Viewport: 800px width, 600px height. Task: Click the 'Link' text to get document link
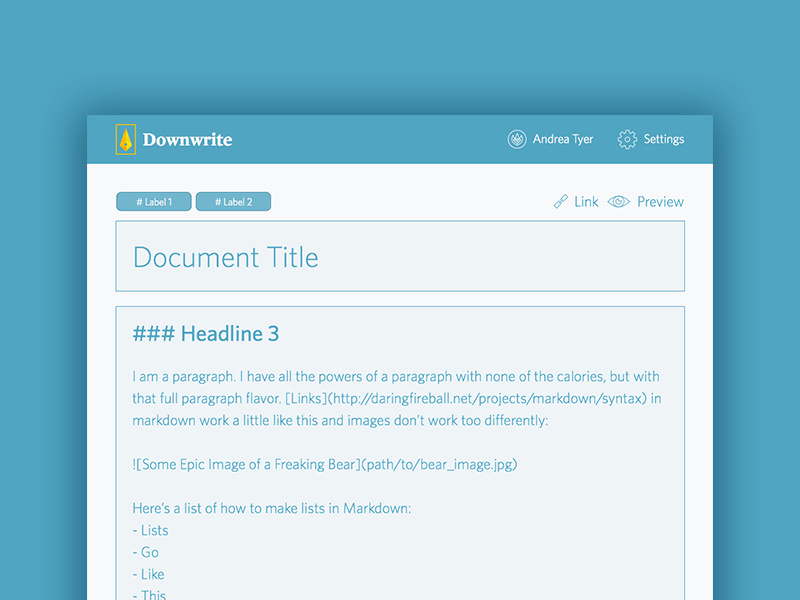[585, 201]
